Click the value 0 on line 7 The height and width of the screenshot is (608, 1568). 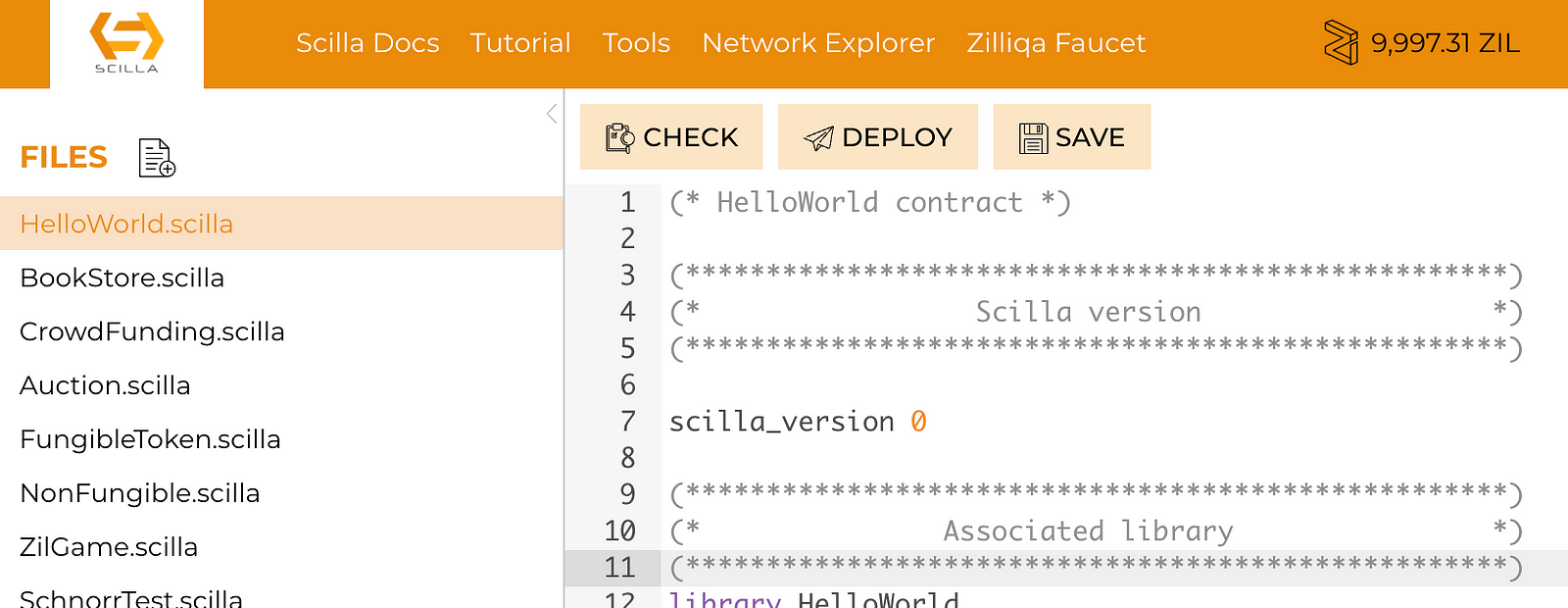(918, 422)
